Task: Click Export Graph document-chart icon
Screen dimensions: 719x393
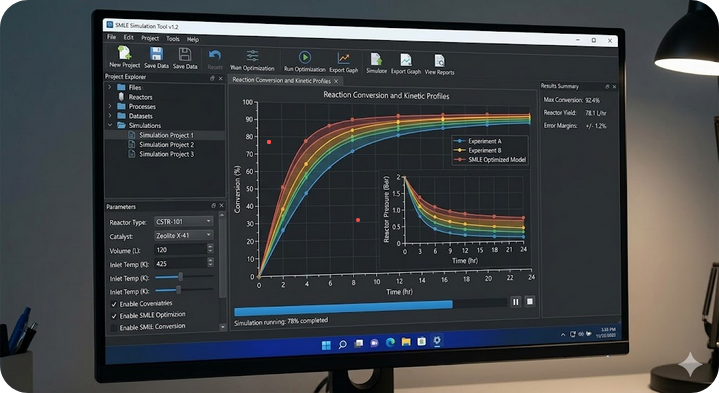Action: [x=406, y=60]
